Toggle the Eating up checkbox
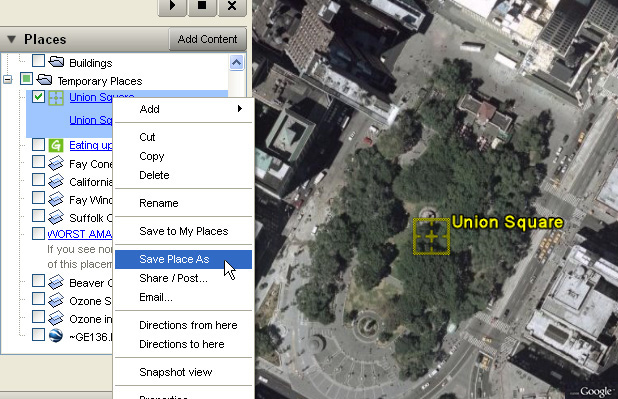The height and width of the screenshot is (399, 618). (x=38, y=144)
